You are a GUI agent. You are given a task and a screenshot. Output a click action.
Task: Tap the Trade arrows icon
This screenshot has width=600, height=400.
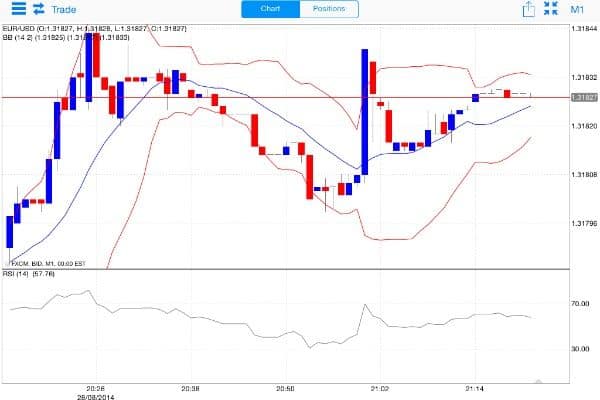click(39, 9)
